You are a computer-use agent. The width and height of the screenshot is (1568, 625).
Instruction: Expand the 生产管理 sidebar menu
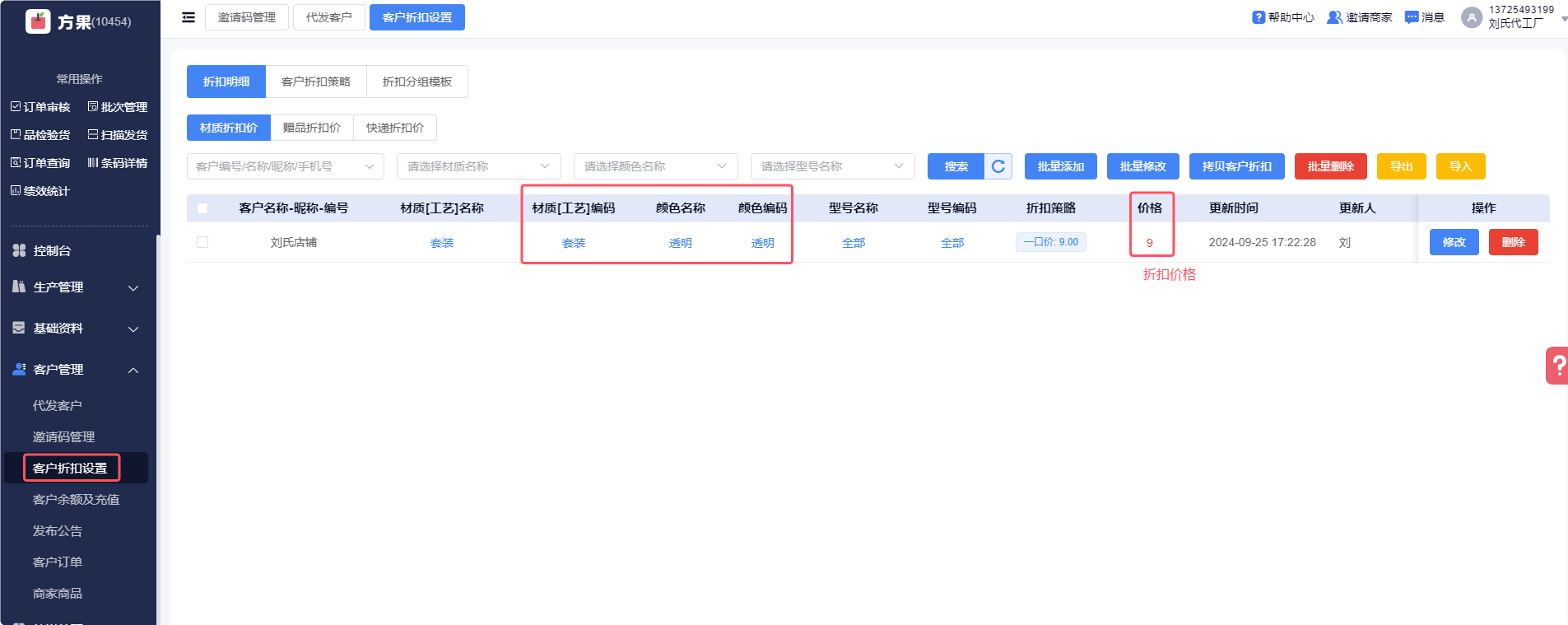click(76, 287)
